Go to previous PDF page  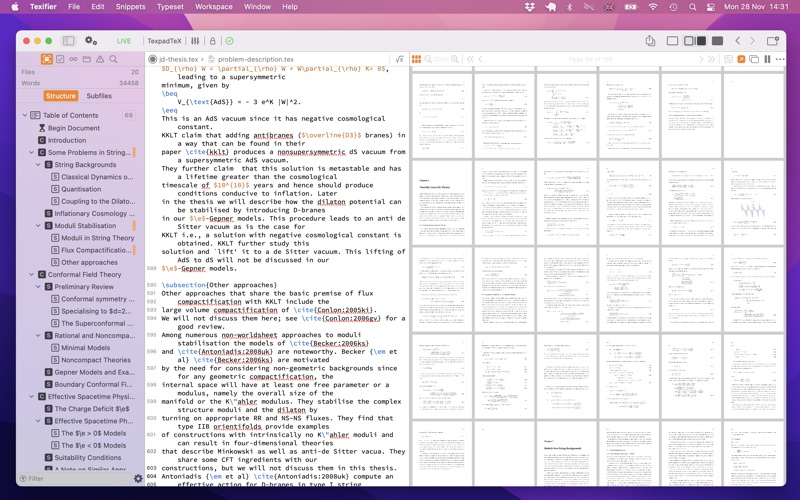tap(481, 59)
